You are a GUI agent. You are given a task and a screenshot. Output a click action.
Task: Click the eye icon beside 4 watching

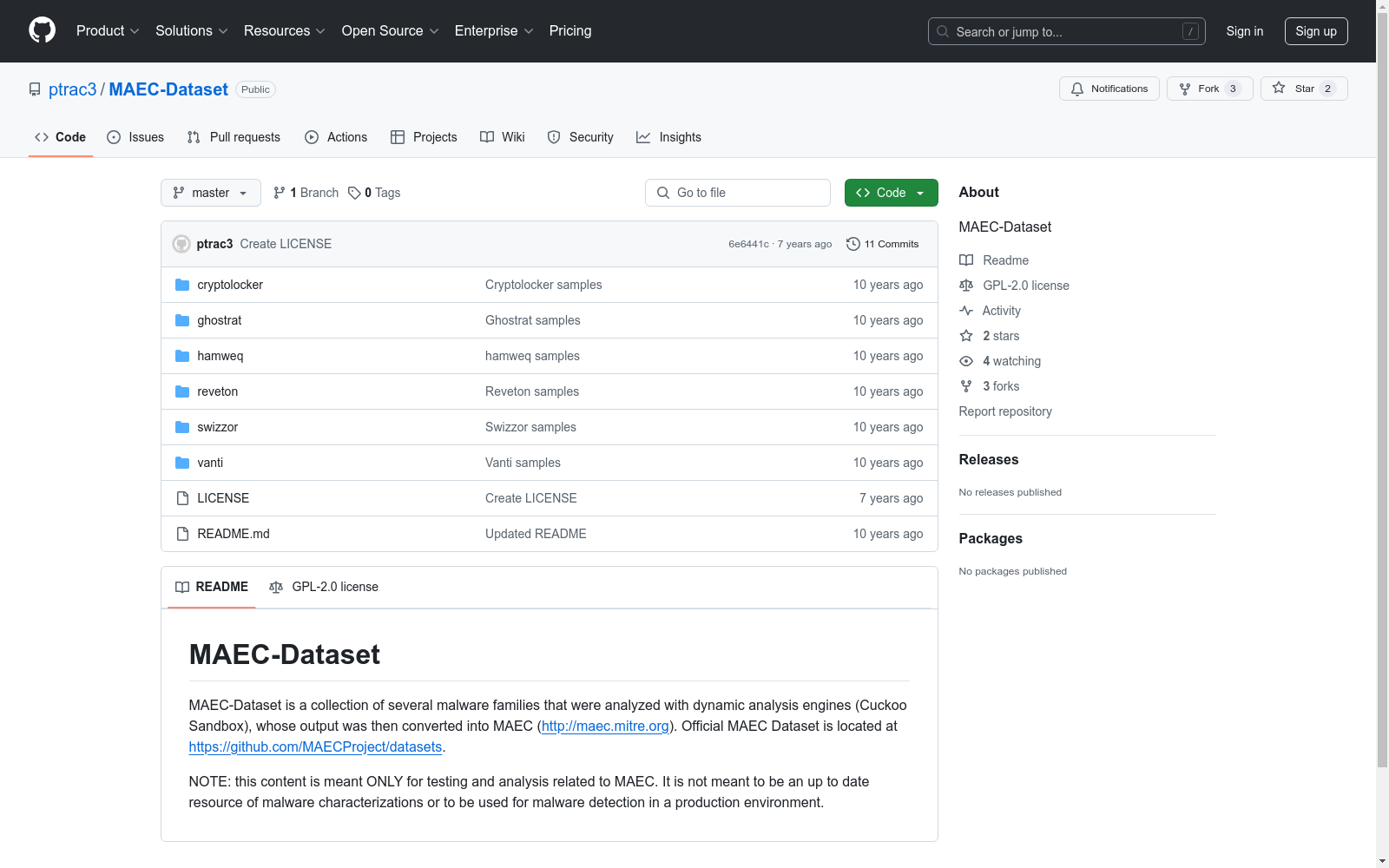(x=966, y=361)
